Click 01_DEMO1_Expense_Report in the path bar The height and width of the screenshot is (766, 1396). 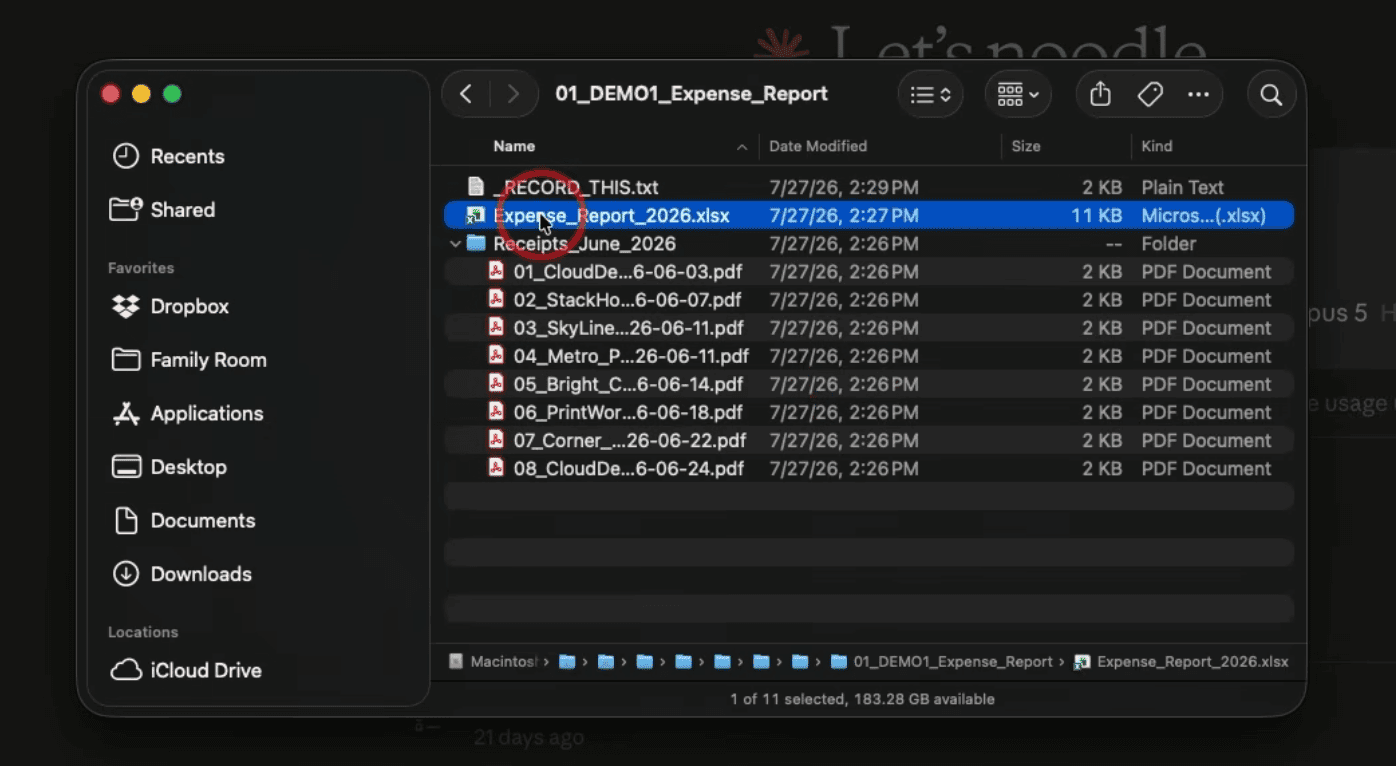click(942, 662)
